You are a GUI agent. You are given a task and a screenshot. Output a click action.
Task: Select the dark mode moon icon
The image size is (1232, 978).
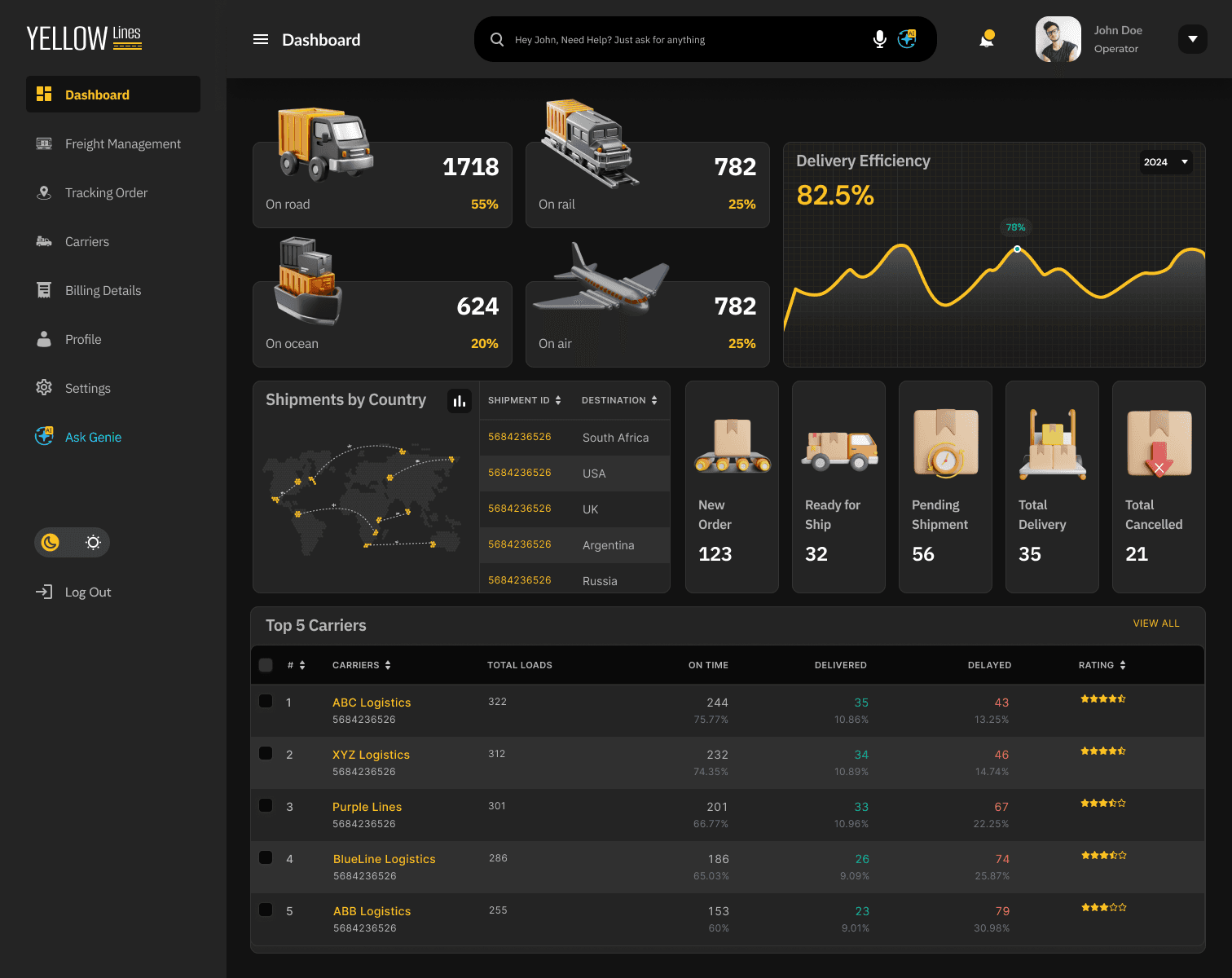(x=51, y=543)
